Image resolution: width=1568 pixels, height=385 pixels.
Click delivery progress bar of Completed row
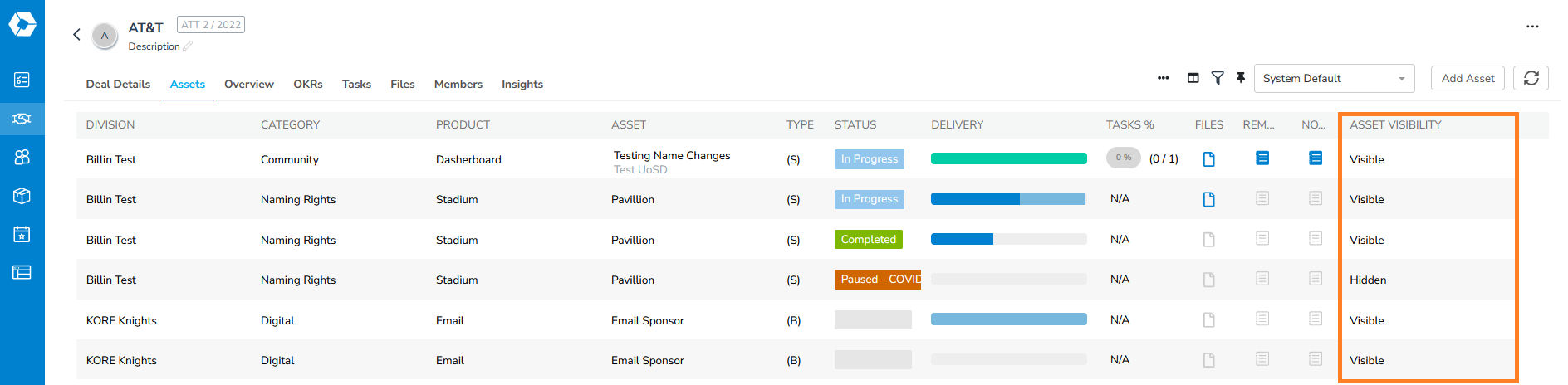1009,239
